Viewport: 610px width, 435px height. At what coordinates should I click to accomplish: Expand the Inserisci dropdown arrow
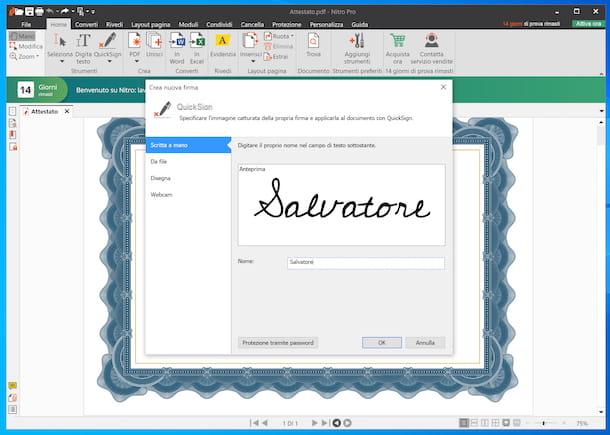pos(253,61)
